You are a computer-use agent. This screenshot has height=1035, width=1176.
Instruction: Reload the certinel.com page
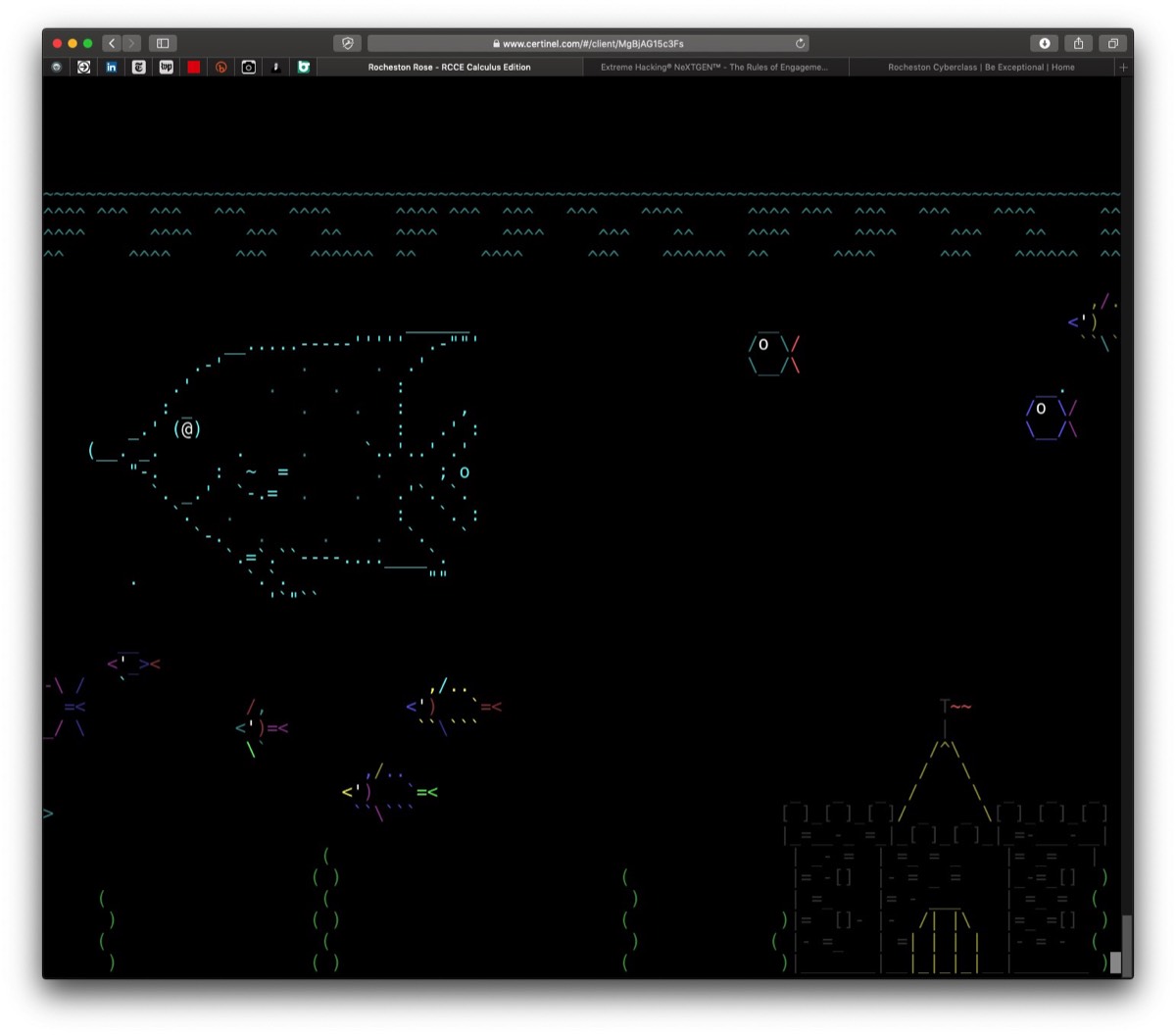point(800,43)
